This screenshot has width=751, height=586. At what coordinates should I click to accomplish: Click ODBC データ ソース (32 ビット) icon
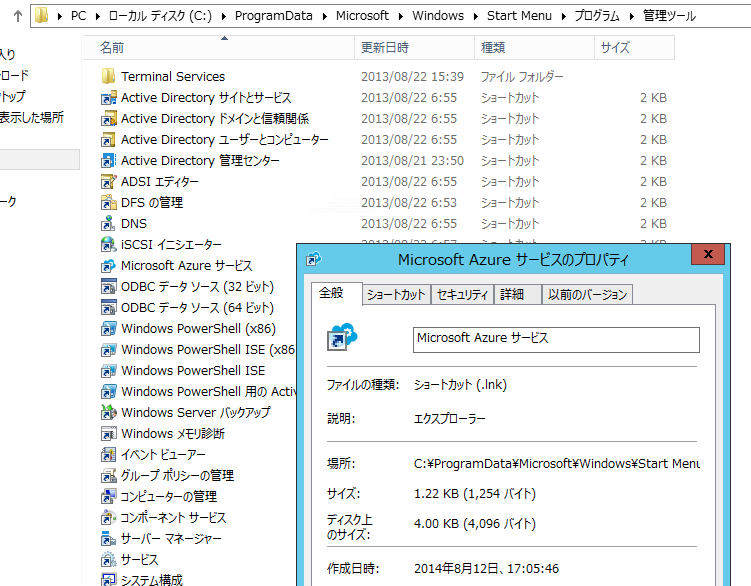108,287
